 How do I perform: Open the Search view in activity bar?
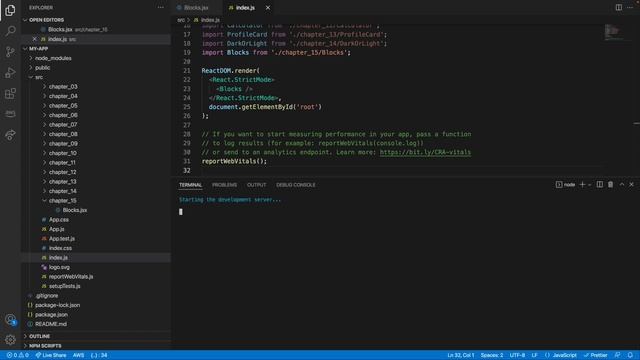tap(10, 31)
